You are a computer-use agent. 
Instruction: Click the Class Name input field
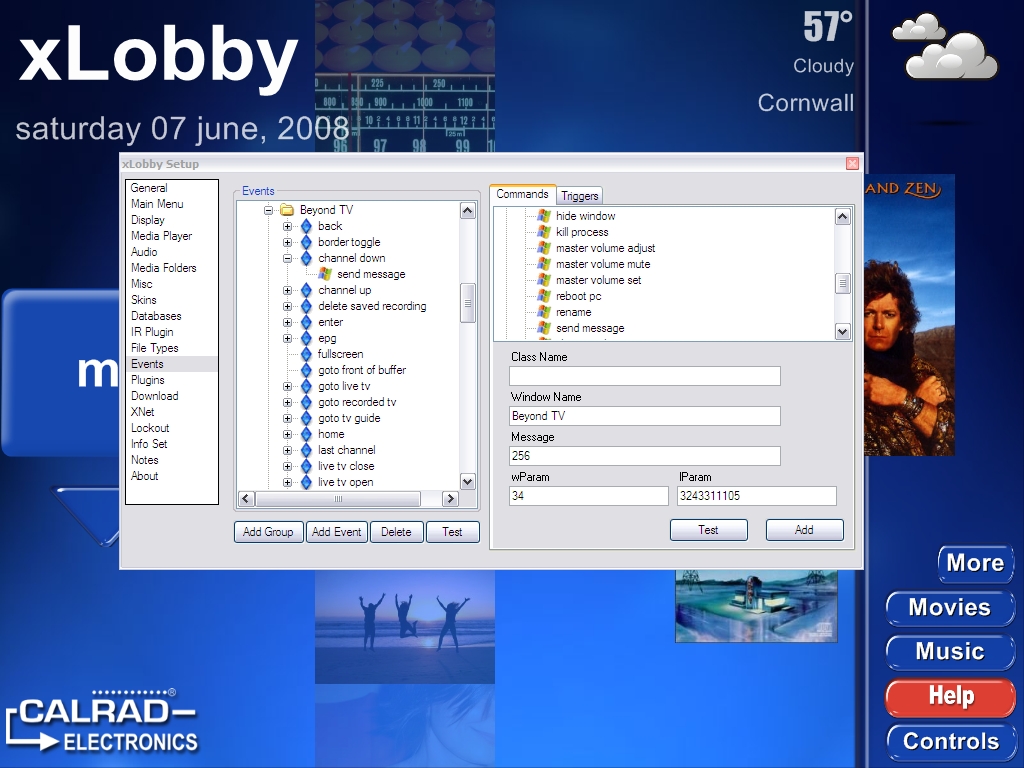point(645,376)
